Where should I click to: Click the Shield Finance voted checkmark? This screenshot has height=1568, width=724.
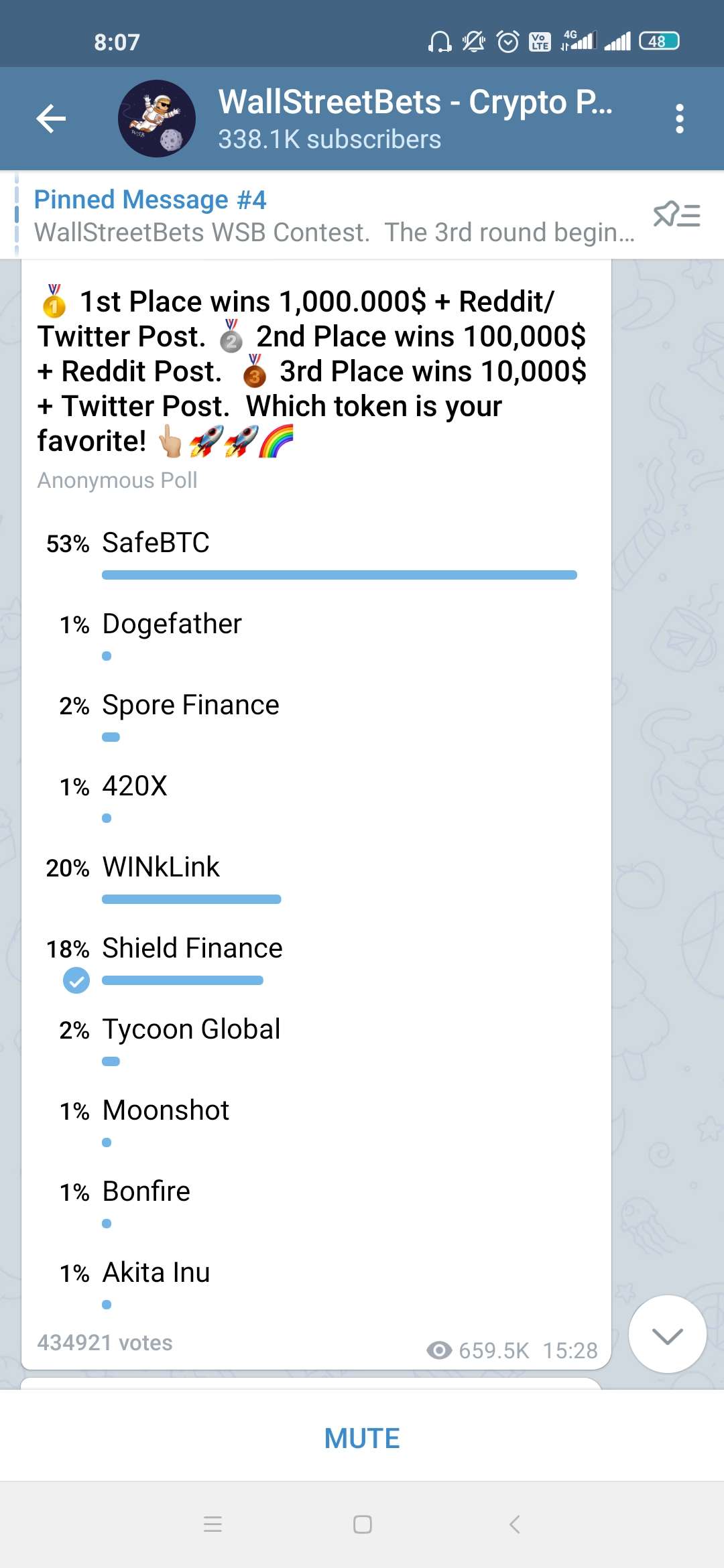76,980
